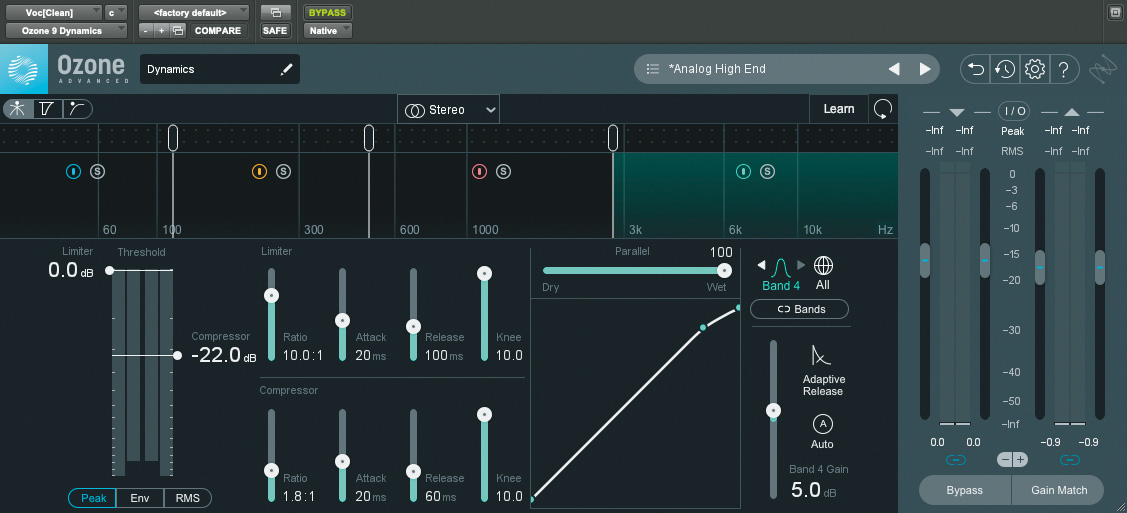Toggle band 1 blue power button

[x=73, y=171]
